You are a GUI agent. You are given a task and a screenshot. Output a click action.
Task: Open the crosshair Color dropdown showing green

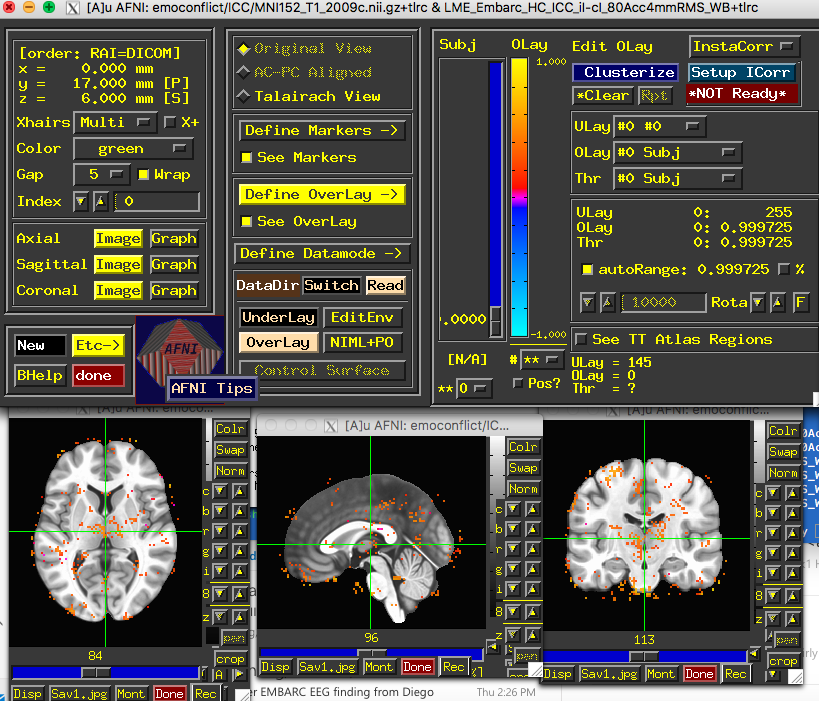pos(134,149)
